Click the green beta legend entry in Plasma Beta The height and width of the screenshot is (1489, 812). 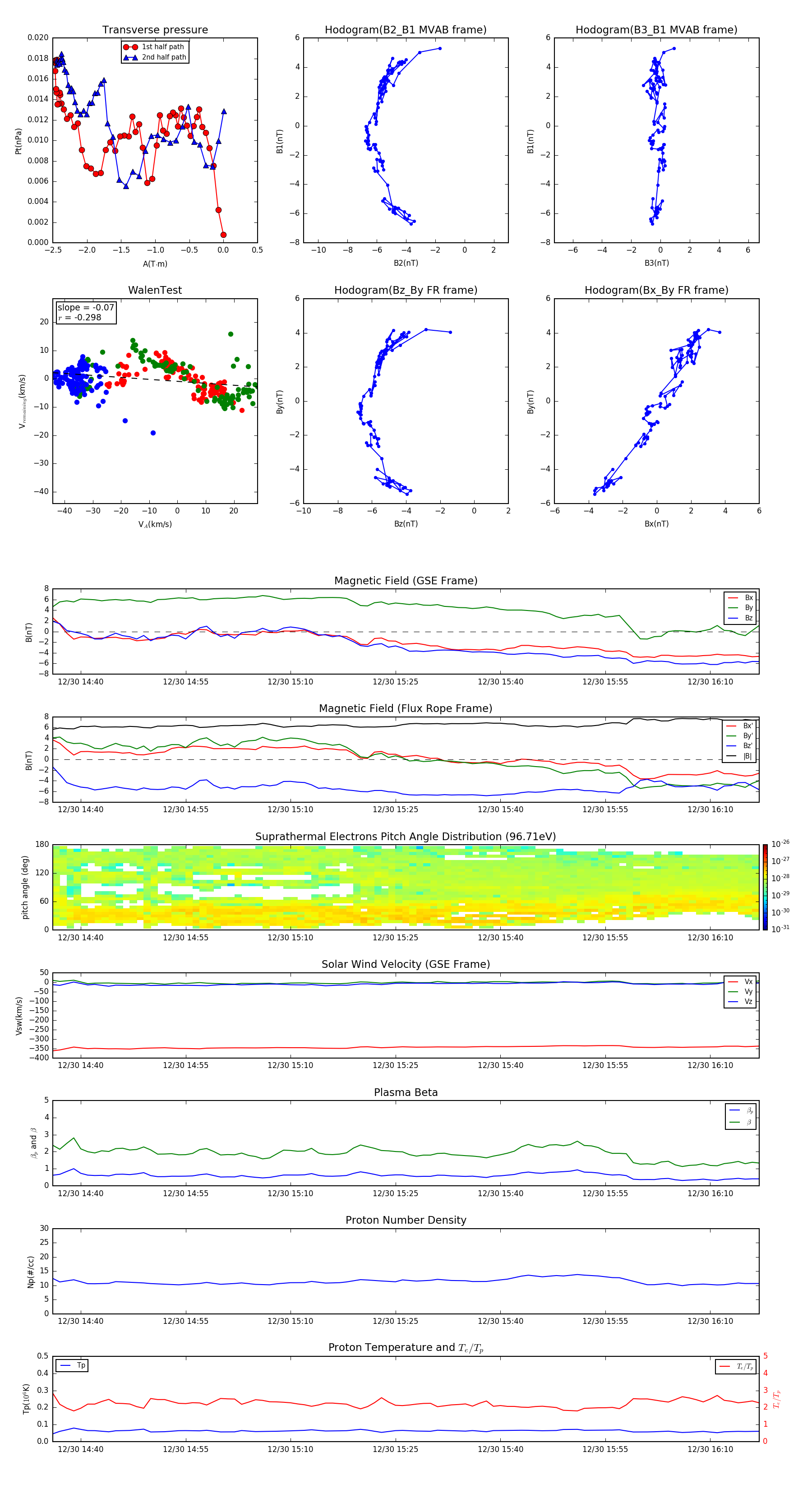coord(741,1122)
